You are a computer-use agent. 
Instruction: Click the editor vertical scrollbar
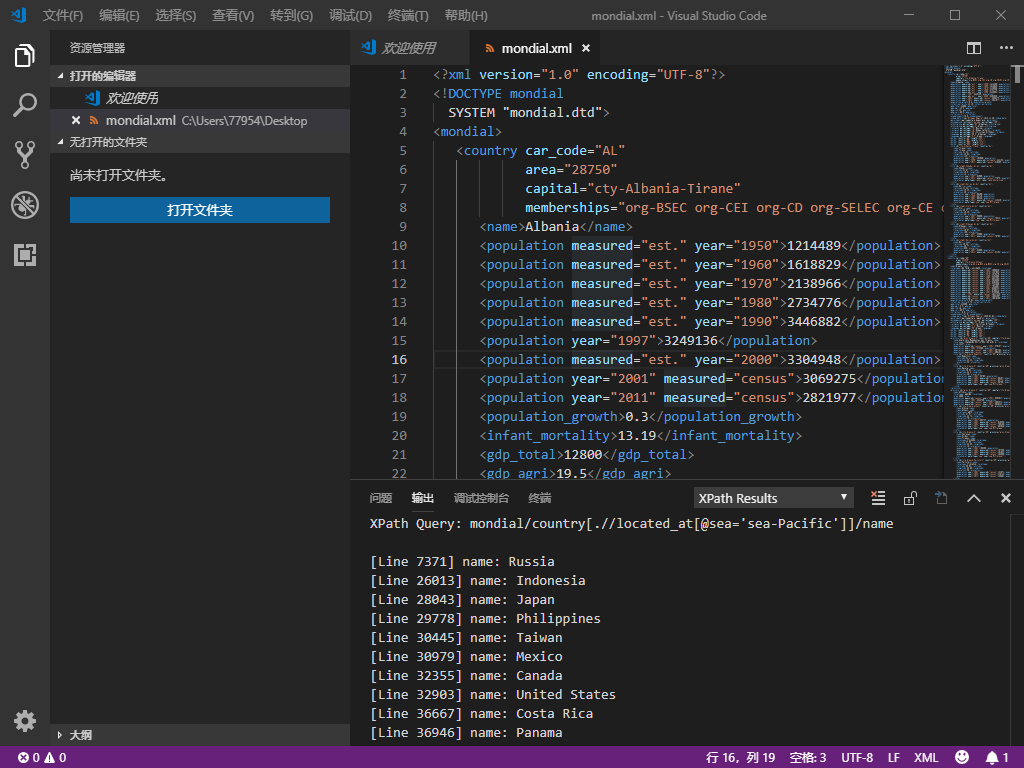1017,74
